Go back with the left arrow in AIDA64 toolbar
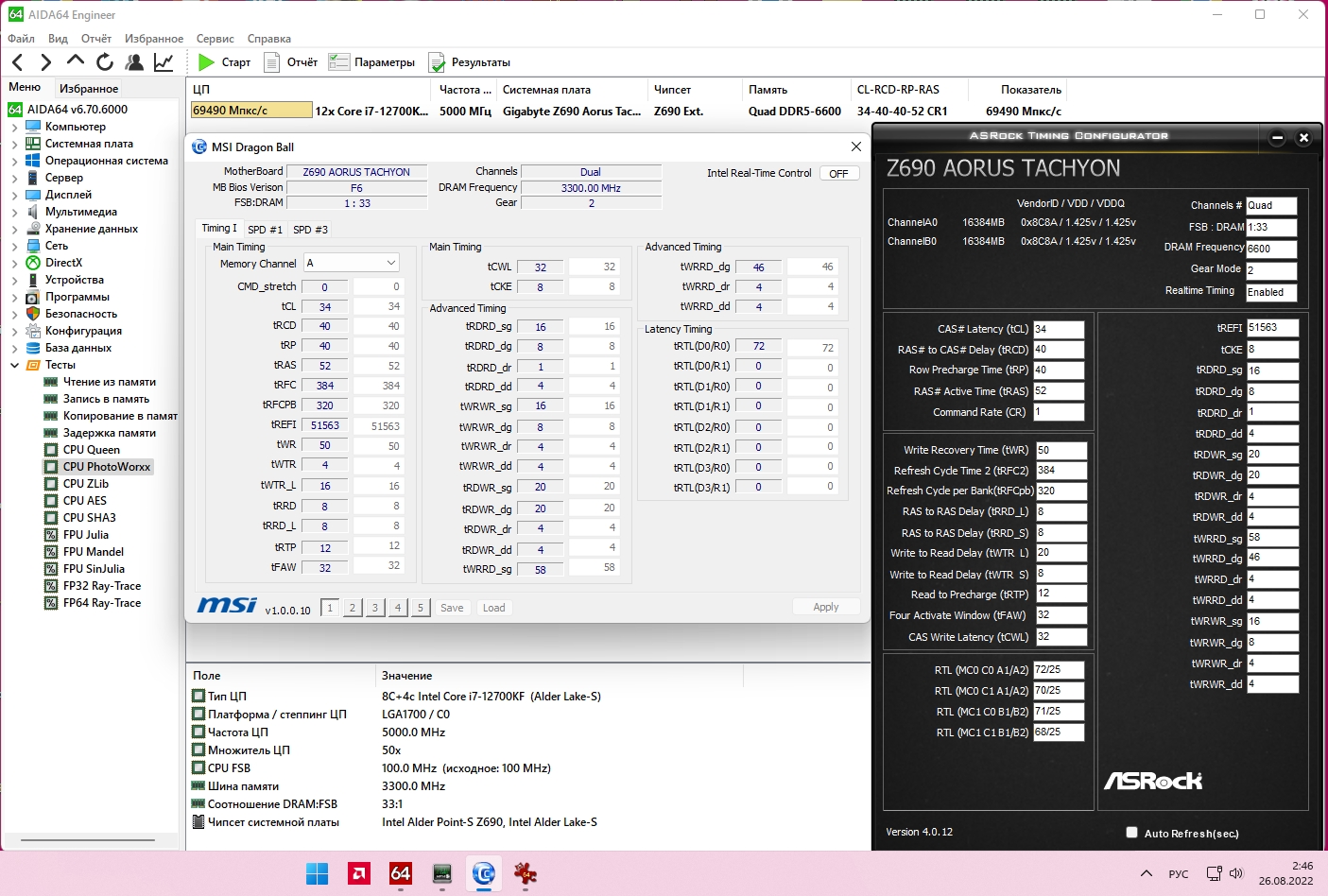 coord(18,62)
